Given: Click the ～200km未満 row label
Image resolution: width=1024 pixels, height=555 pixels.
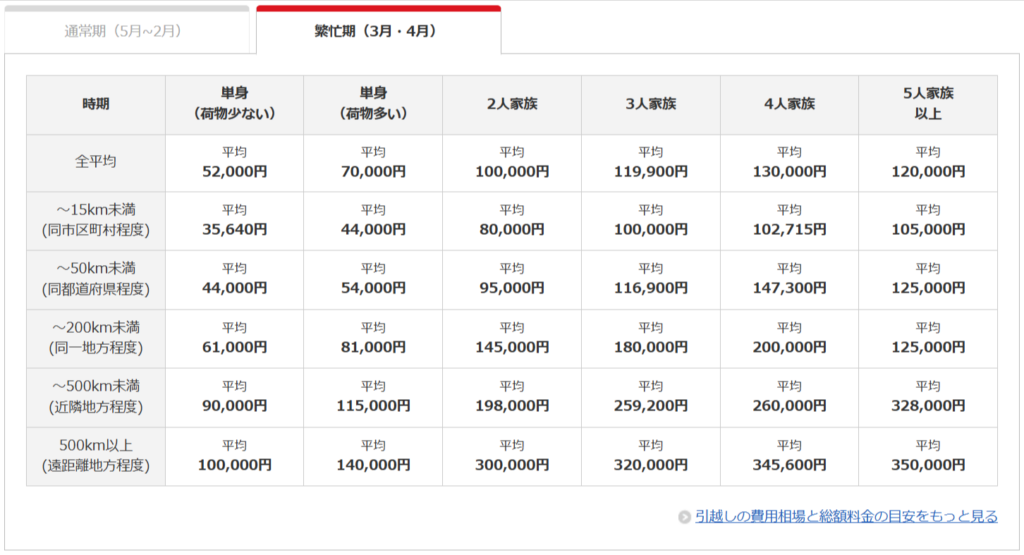Looking at the screenshot, I should tap(96, 338).
